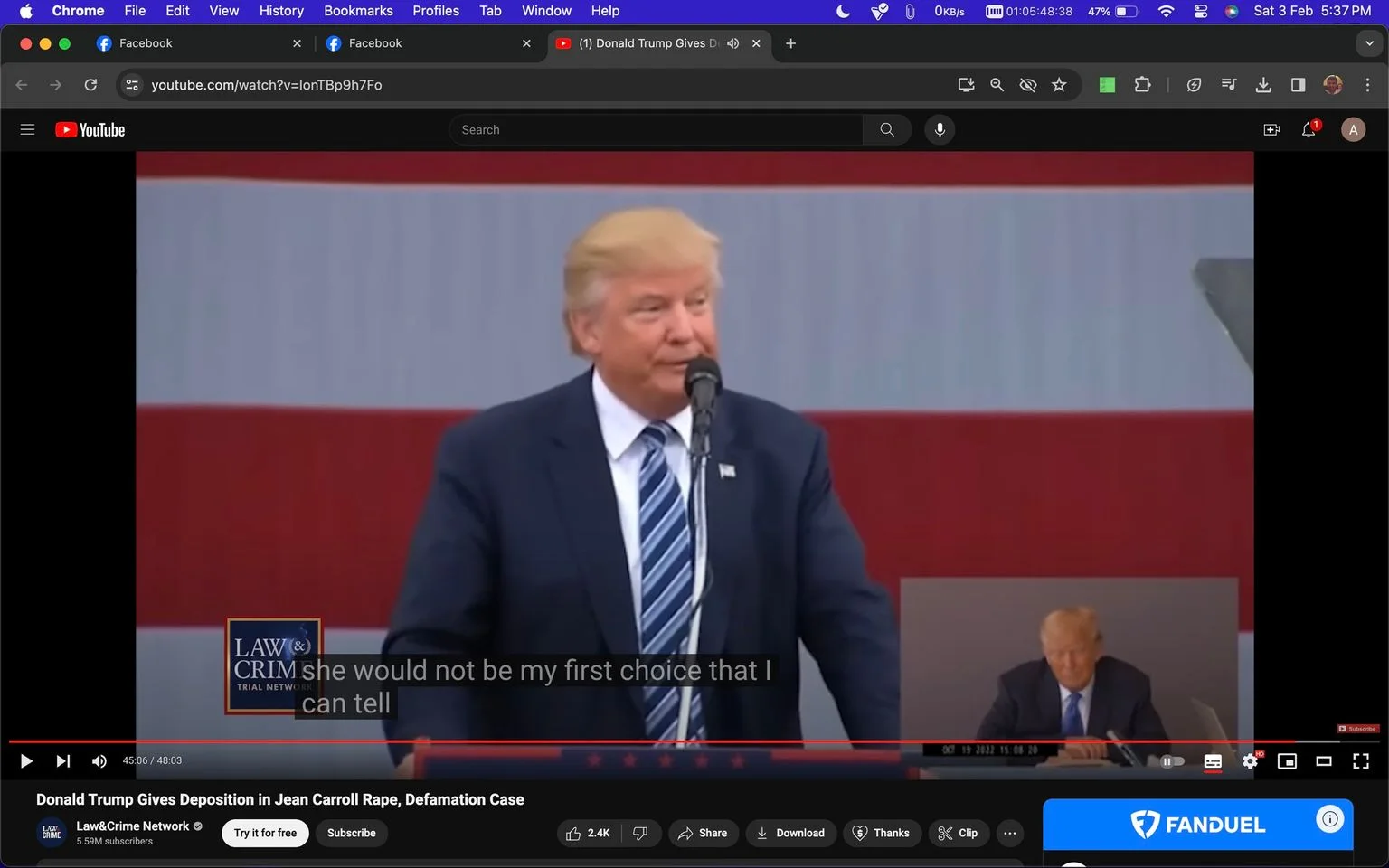
Task: Enter full screen mode
Action: click(x=1360, y=761)
